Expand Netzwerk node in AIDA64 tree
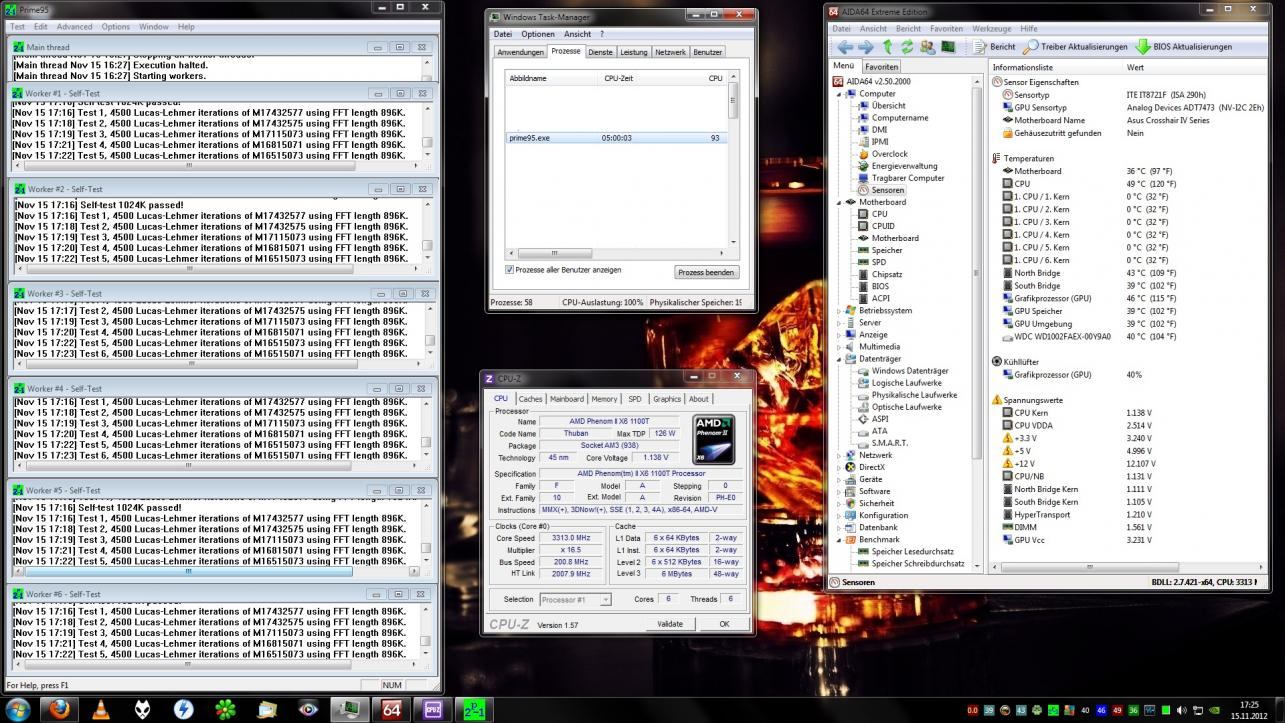This screenshot has width=1285, height=723. 839,455
